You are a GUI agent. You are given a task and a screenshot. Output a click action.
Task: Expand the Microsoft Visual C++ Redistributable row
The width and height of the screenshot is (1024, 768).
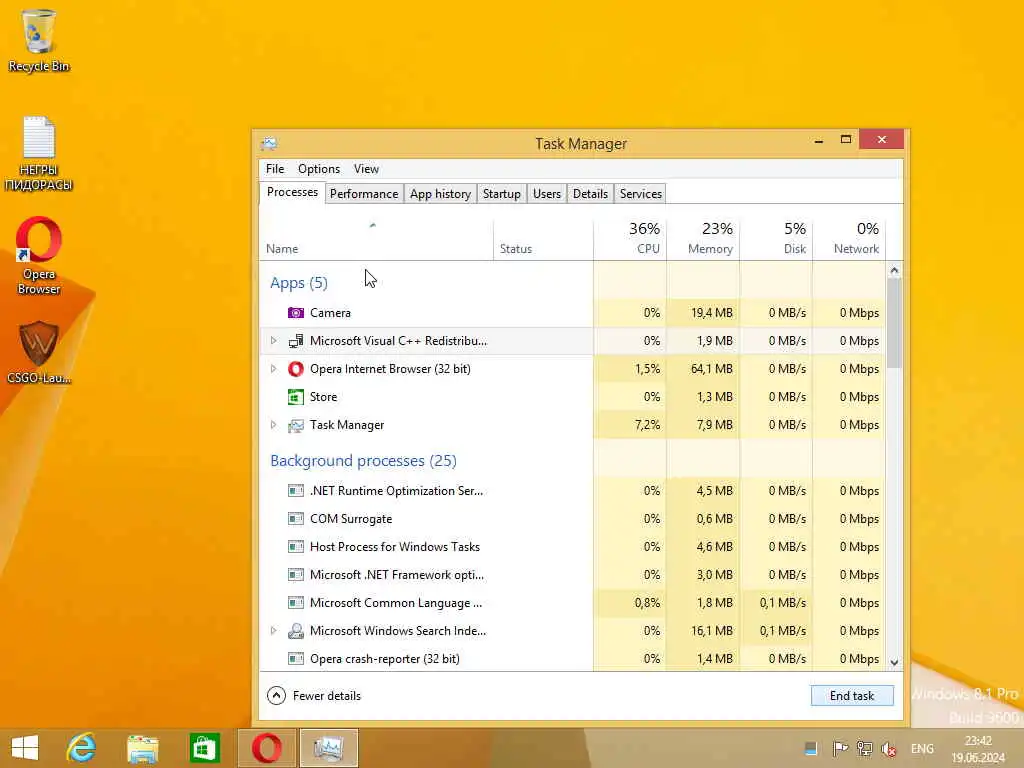pos(274,341)
